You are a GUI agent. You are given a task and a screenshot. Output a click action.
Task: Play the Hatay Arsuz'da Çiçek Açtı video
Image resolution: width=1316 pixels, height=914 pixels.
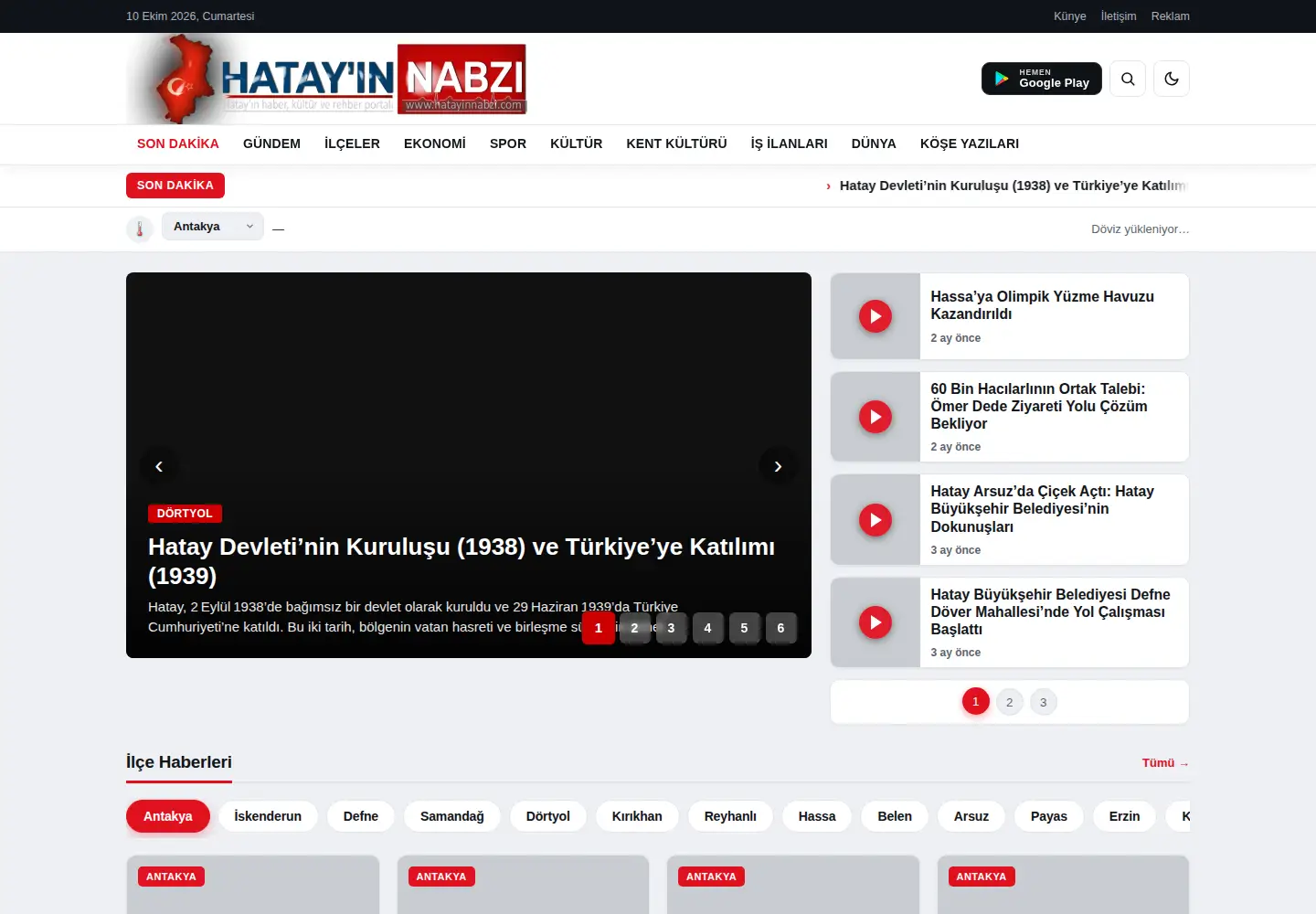[x=876, y=520]
